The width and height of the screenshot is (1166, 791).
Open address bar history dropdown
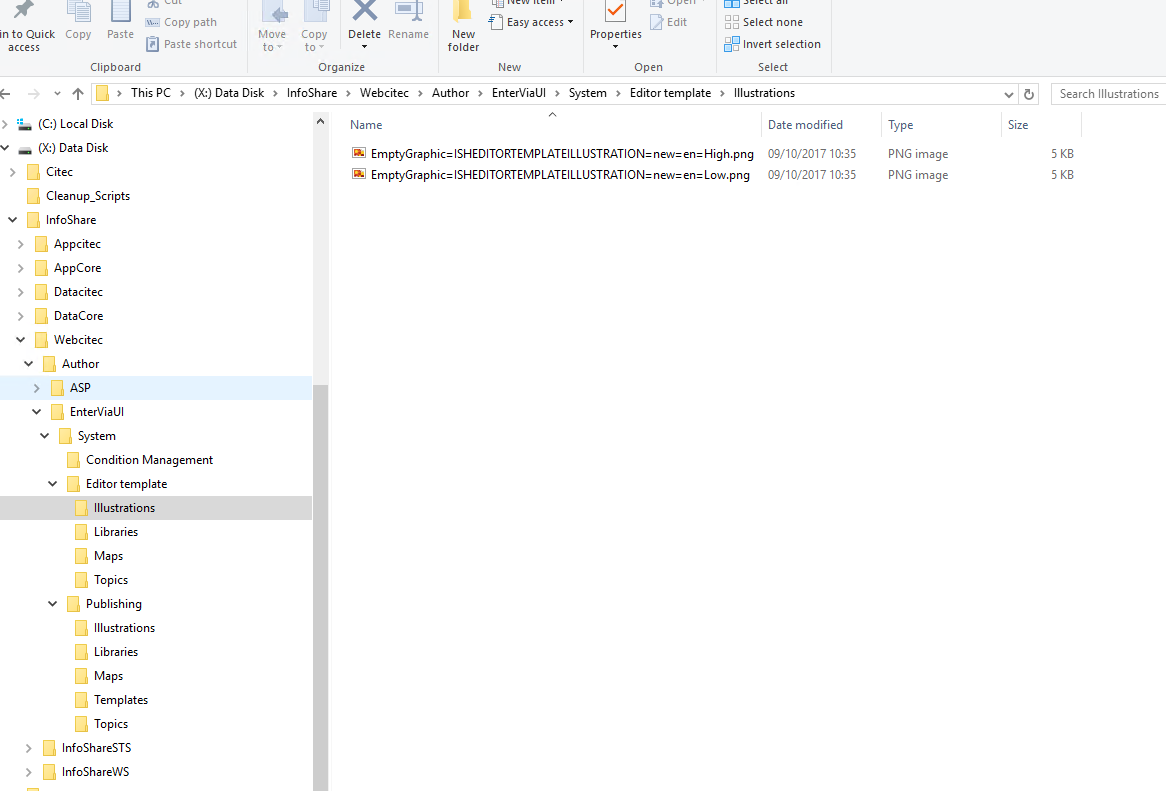pos(1009,94)
